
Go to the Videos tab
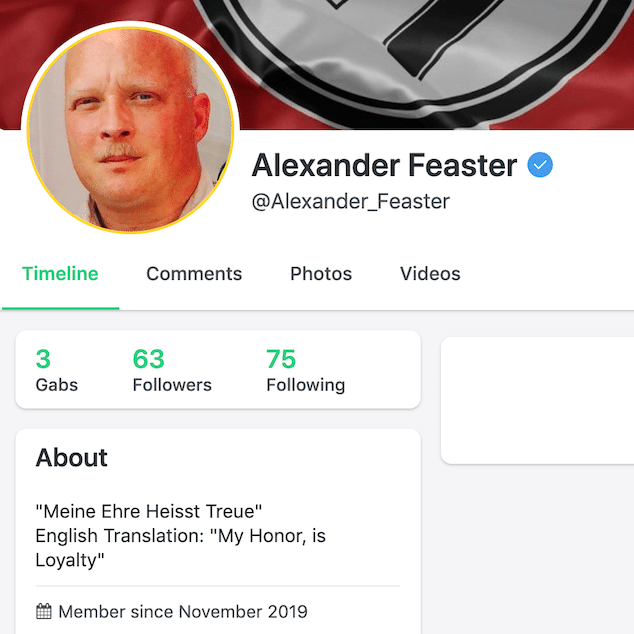tap(430, 274)
